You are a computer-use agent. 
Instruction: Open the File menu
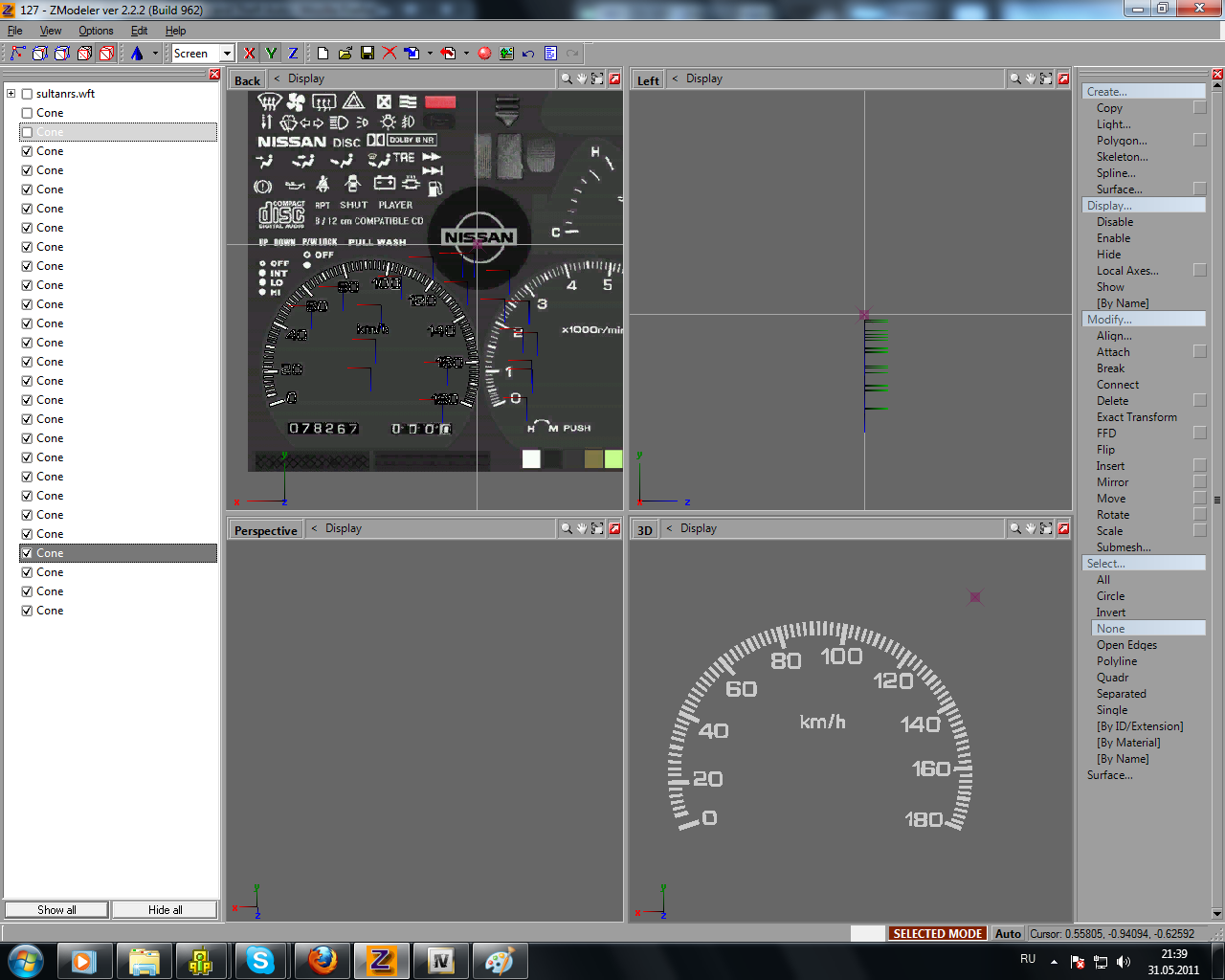coord(15,31)
